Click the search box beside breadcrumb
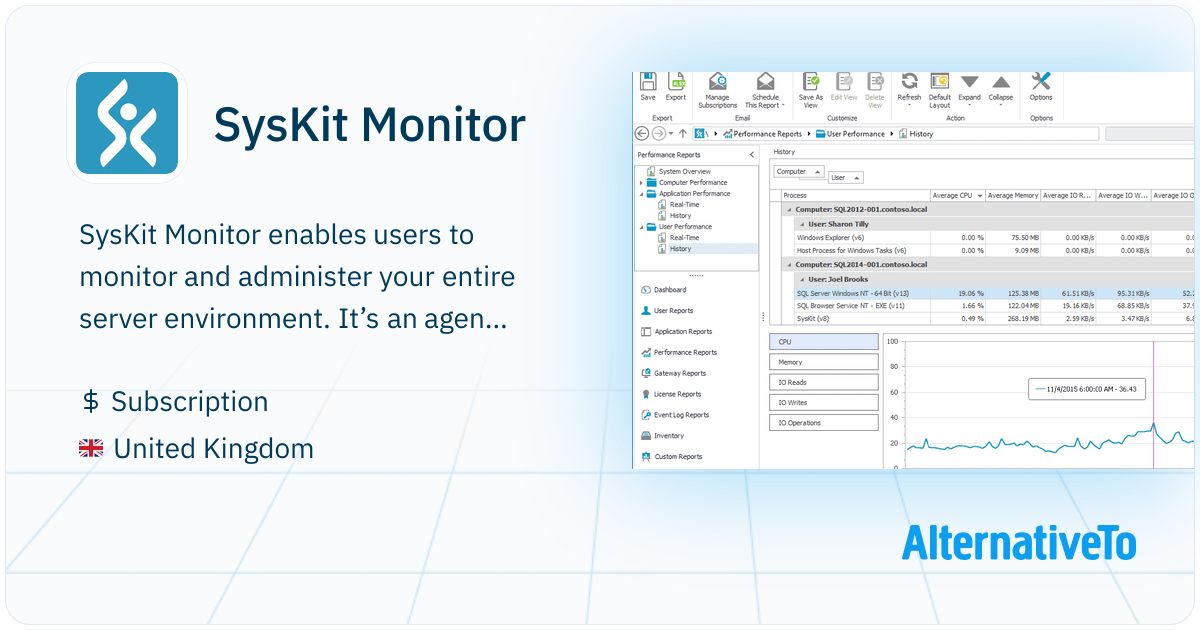This screenshot has height=630, width=1200. pyautogui.click(x=1150, y=133)
